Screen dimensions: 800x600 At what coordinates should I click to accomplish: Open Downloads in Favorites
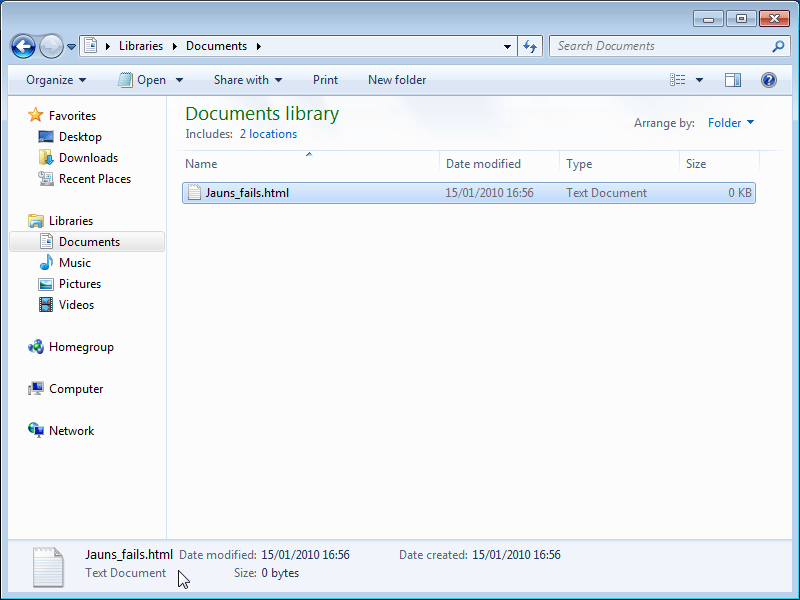88,158
